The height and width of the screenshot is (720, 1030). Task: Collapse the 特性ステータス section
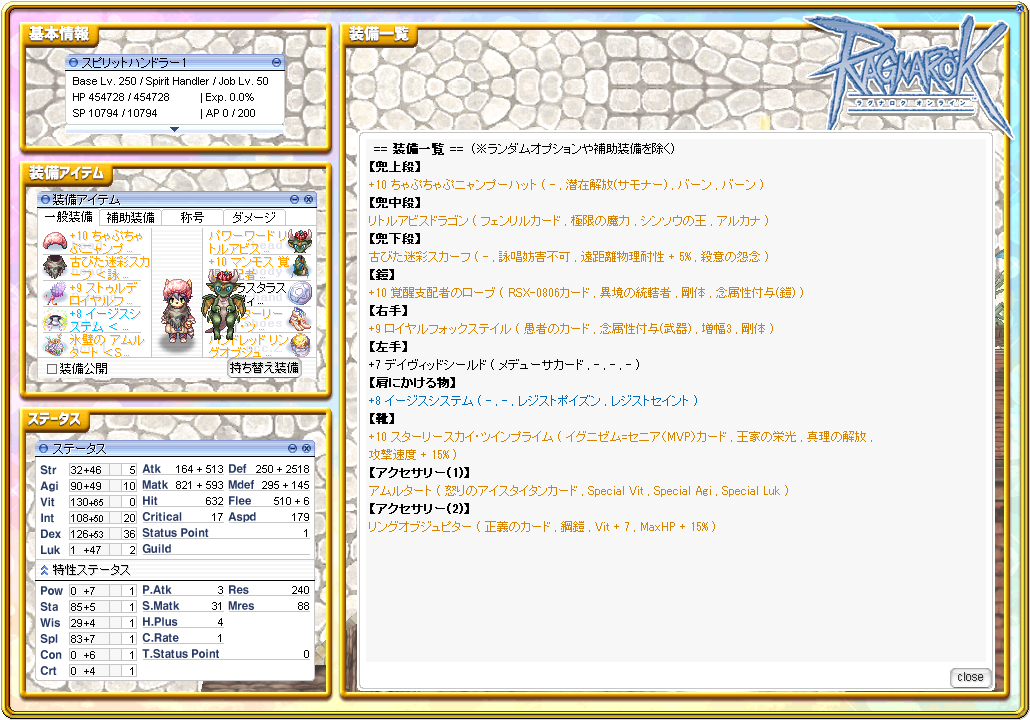pos(44,570)
